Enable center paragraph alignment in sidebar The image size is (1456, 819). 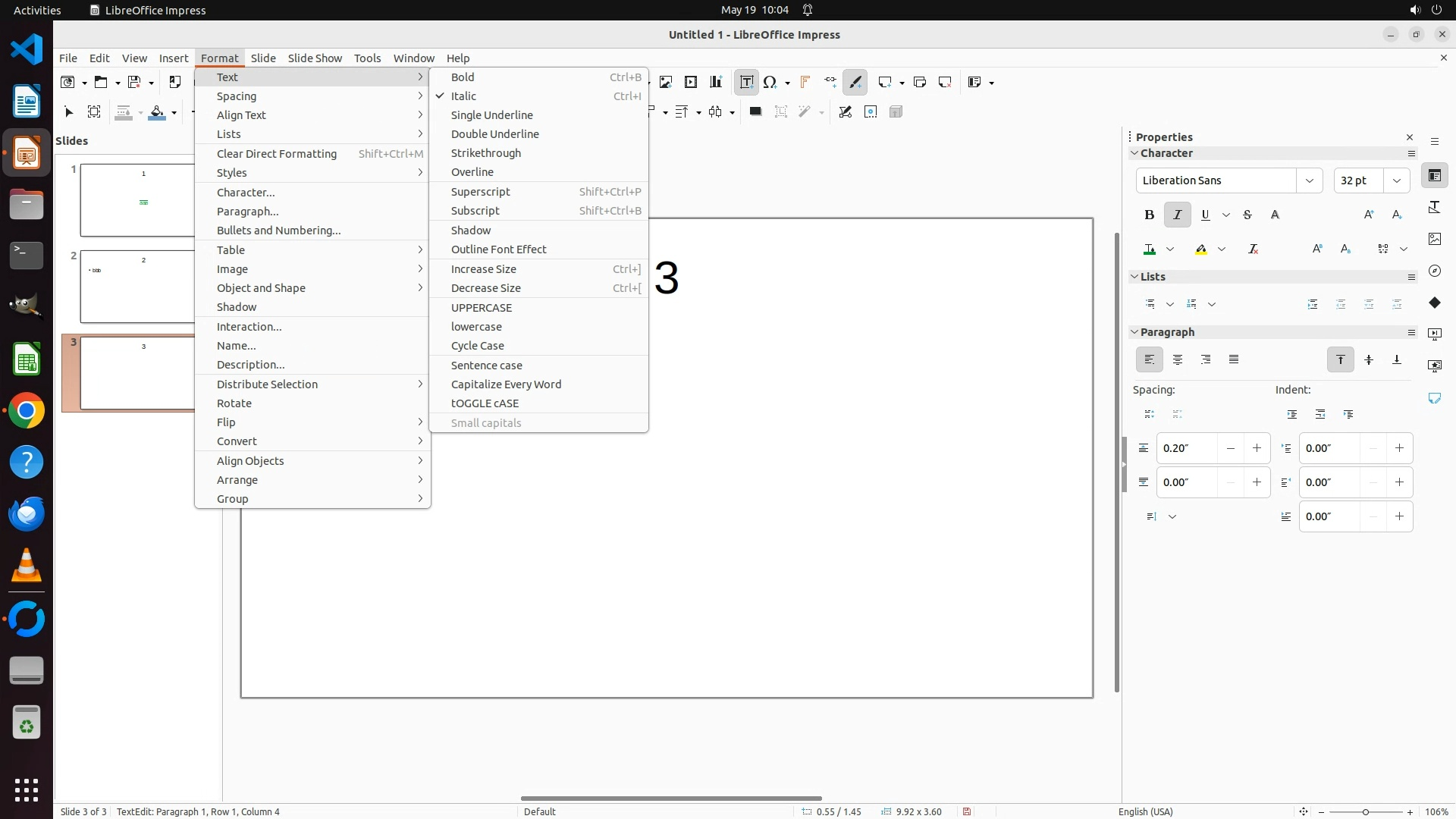(1178, 360)
